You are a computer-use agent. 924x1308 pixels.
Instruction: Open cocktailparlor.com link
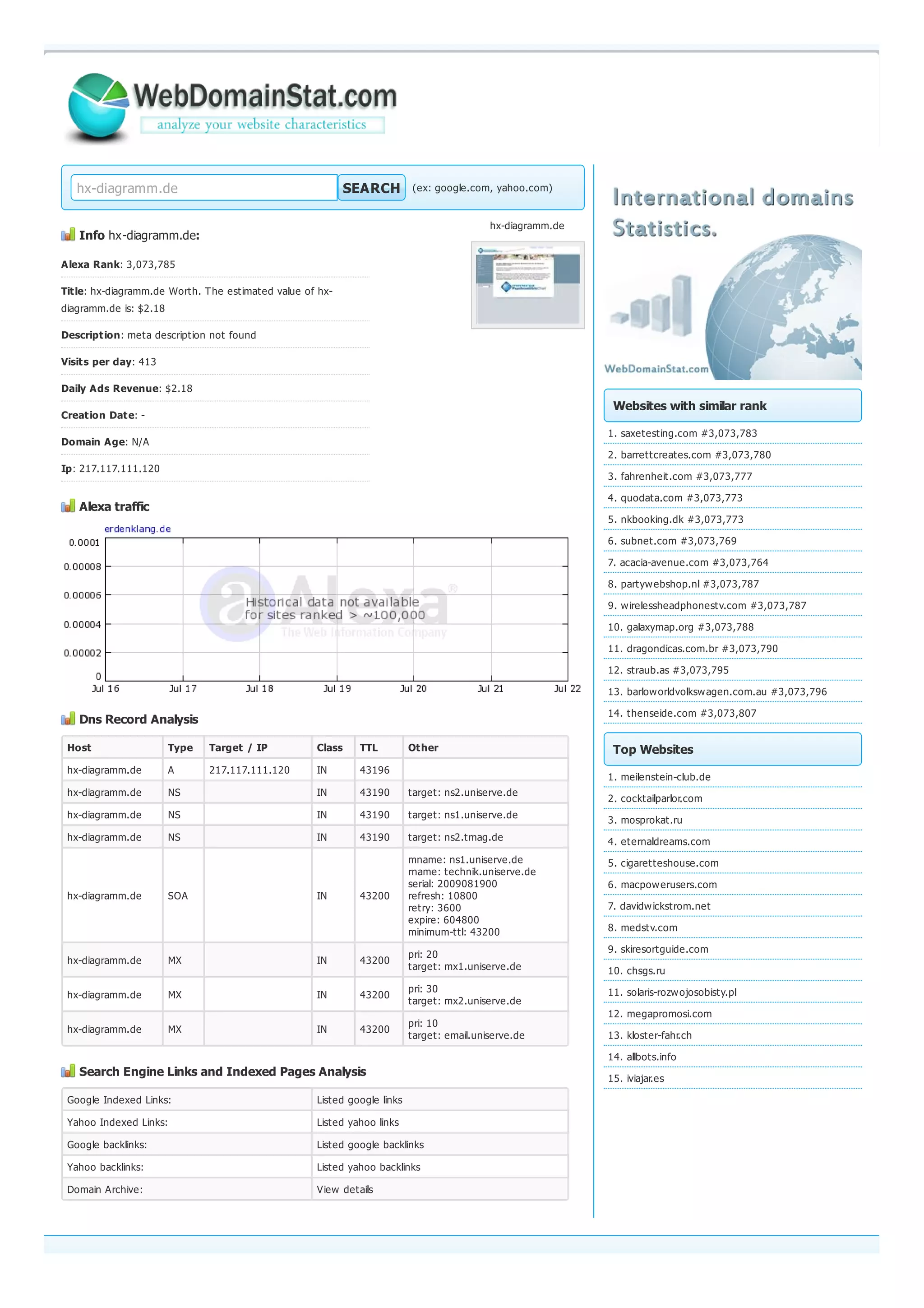pyautogui.click(x=661, y=799)
